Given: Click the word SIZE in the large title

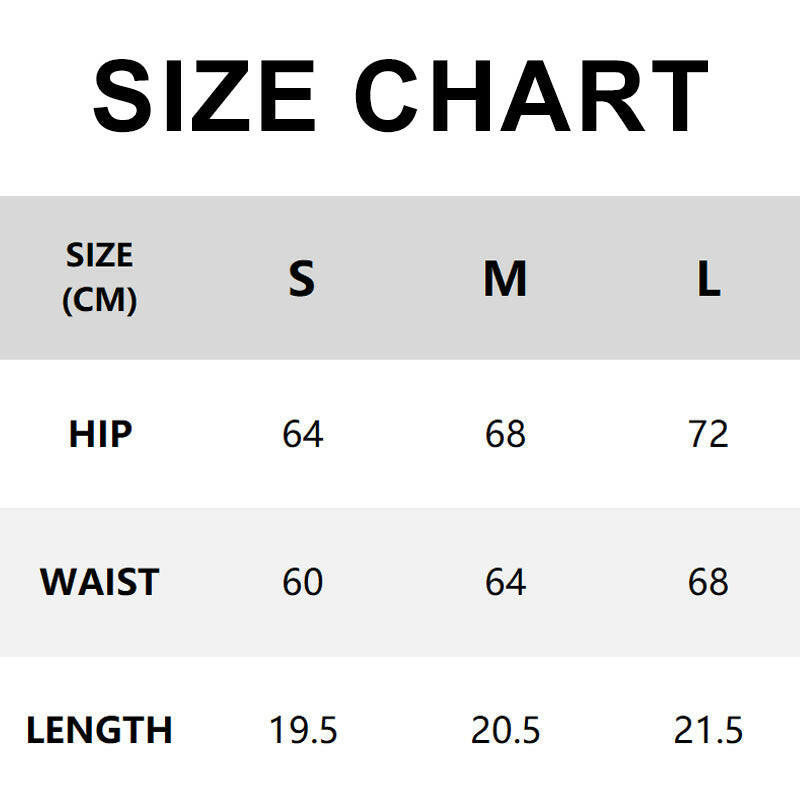Looking at the screenshot, I should pos(204,95).
